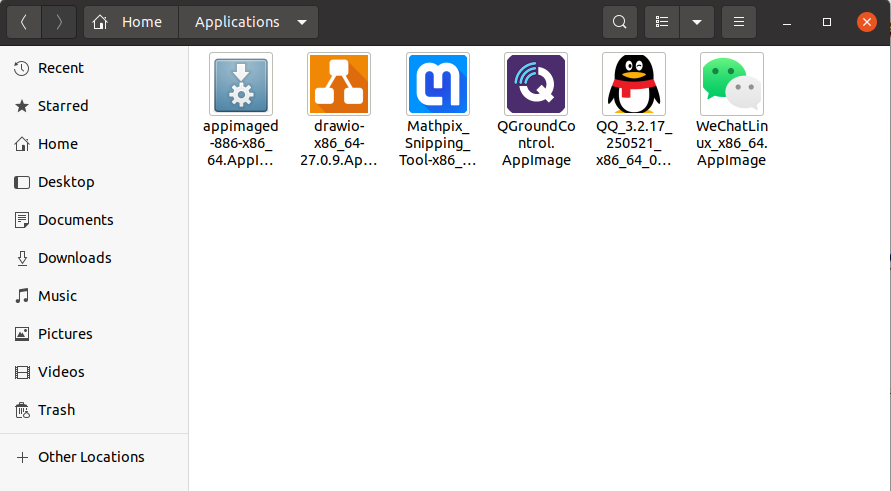The image size is (891, 491).
Task: Click the Music note icon in sidebar
Action: pyautogui.click(x=22, y=296)
